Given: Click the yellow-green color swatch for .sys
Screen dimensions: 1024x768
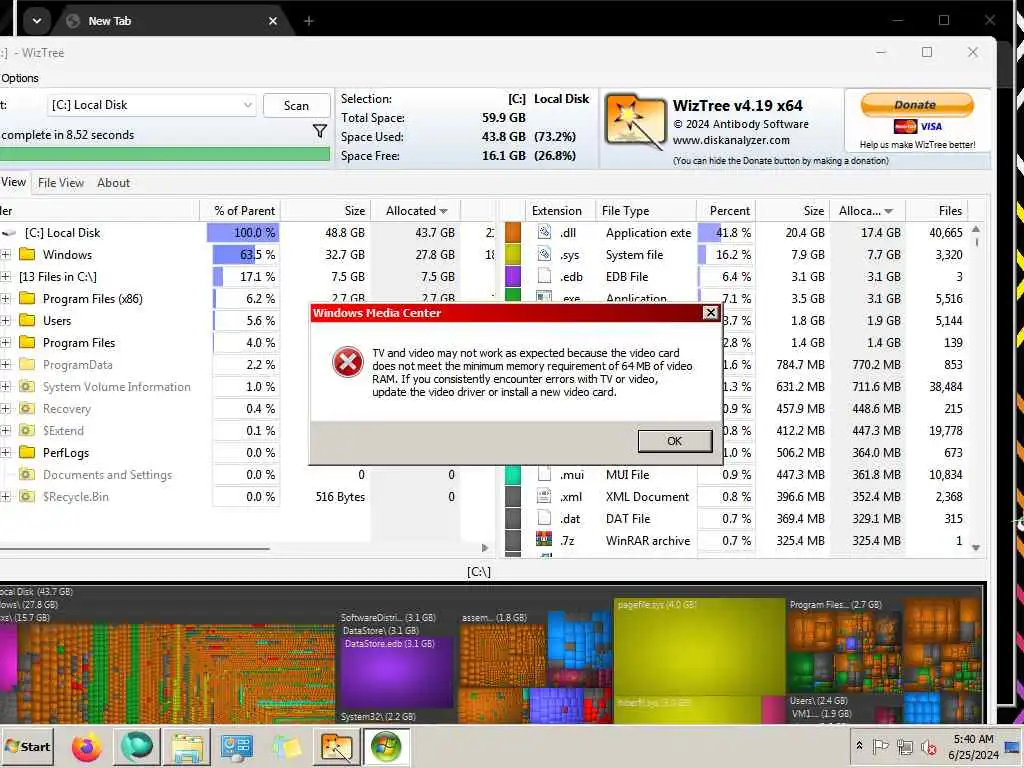Looking at the screenshot, I should click(513, 255).
